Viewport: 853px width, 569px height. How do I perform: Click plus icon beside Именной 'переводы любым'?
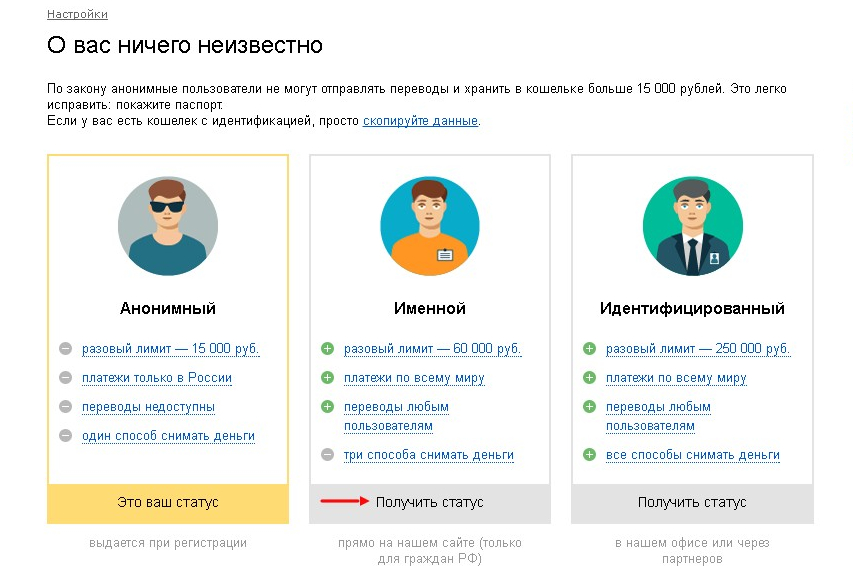[x=327, y=406]
